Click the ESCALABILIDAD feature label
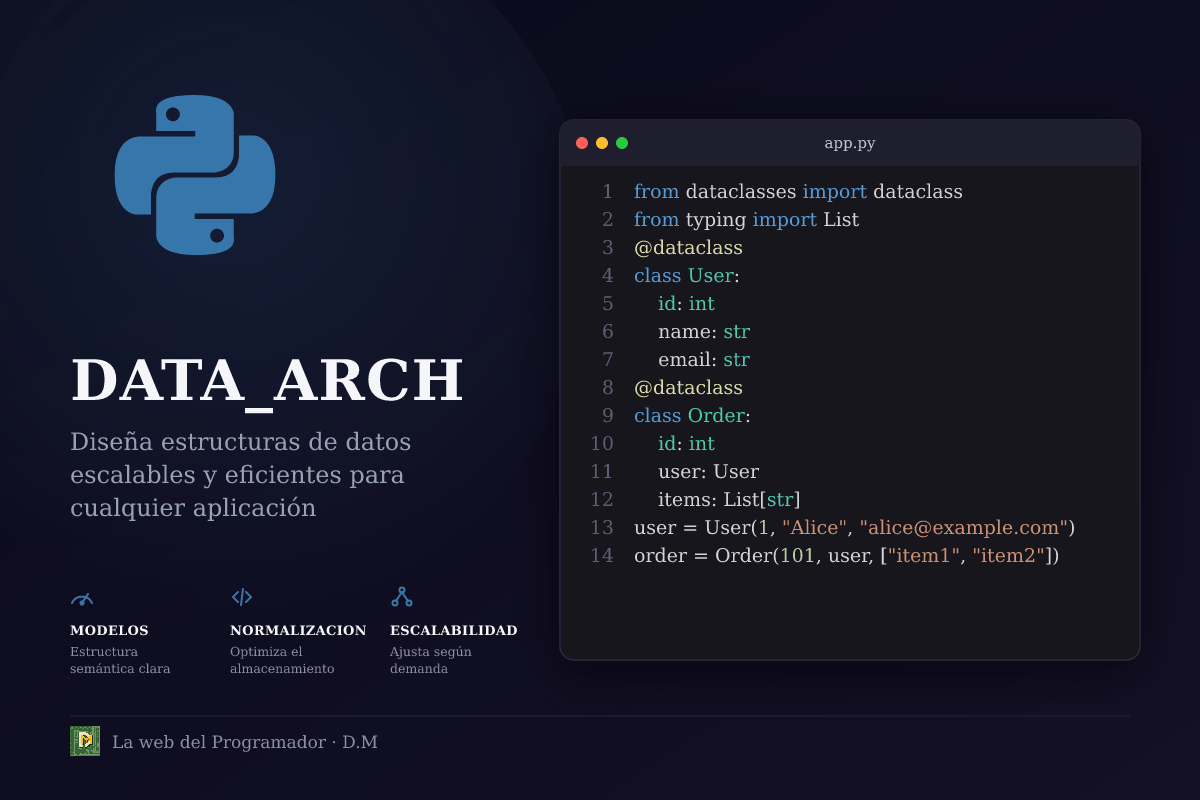The height and width of the screenshot is (800, 1200). (x=454, y=631)
